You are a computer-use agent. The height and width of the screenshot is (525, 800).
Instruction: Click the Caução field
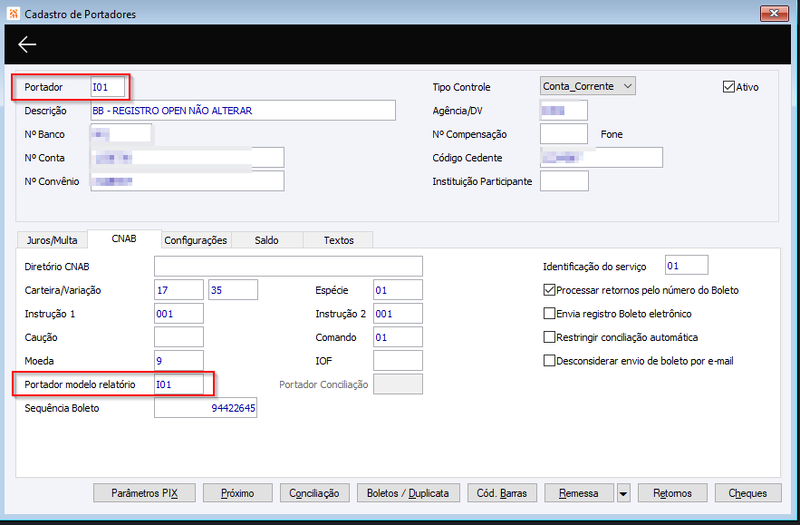click(179, 337)
